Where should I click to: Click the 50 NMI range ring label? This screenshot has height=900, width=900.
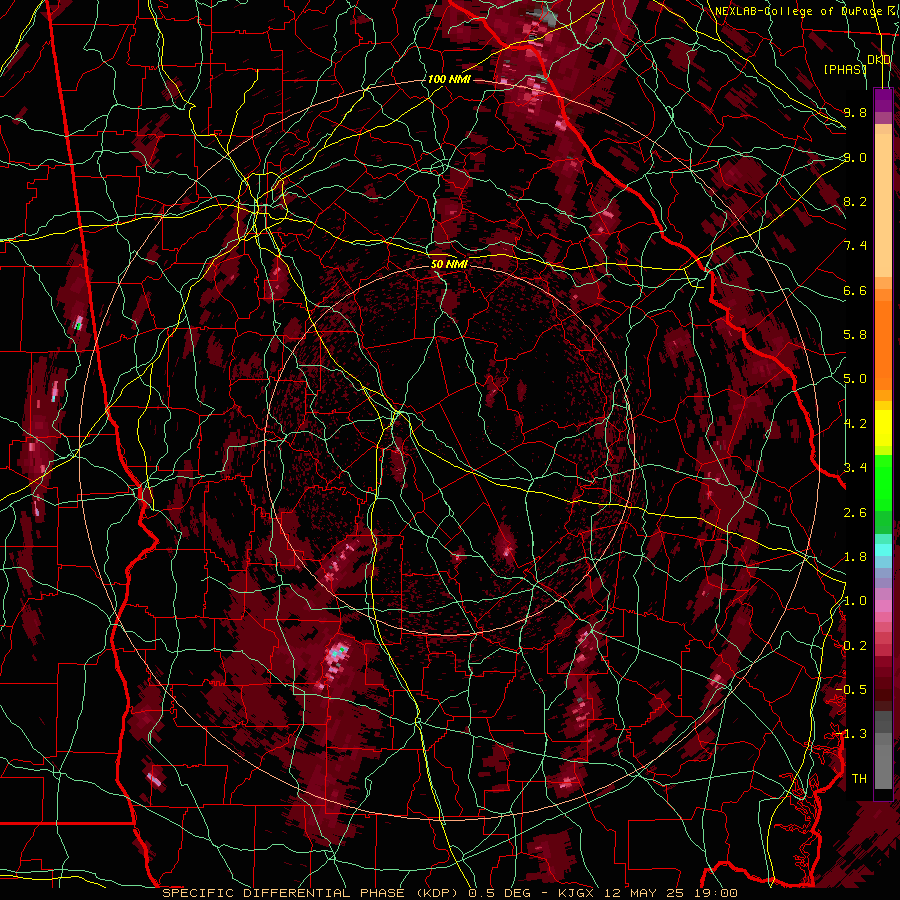pyautogui.click(x=449, y=264)
